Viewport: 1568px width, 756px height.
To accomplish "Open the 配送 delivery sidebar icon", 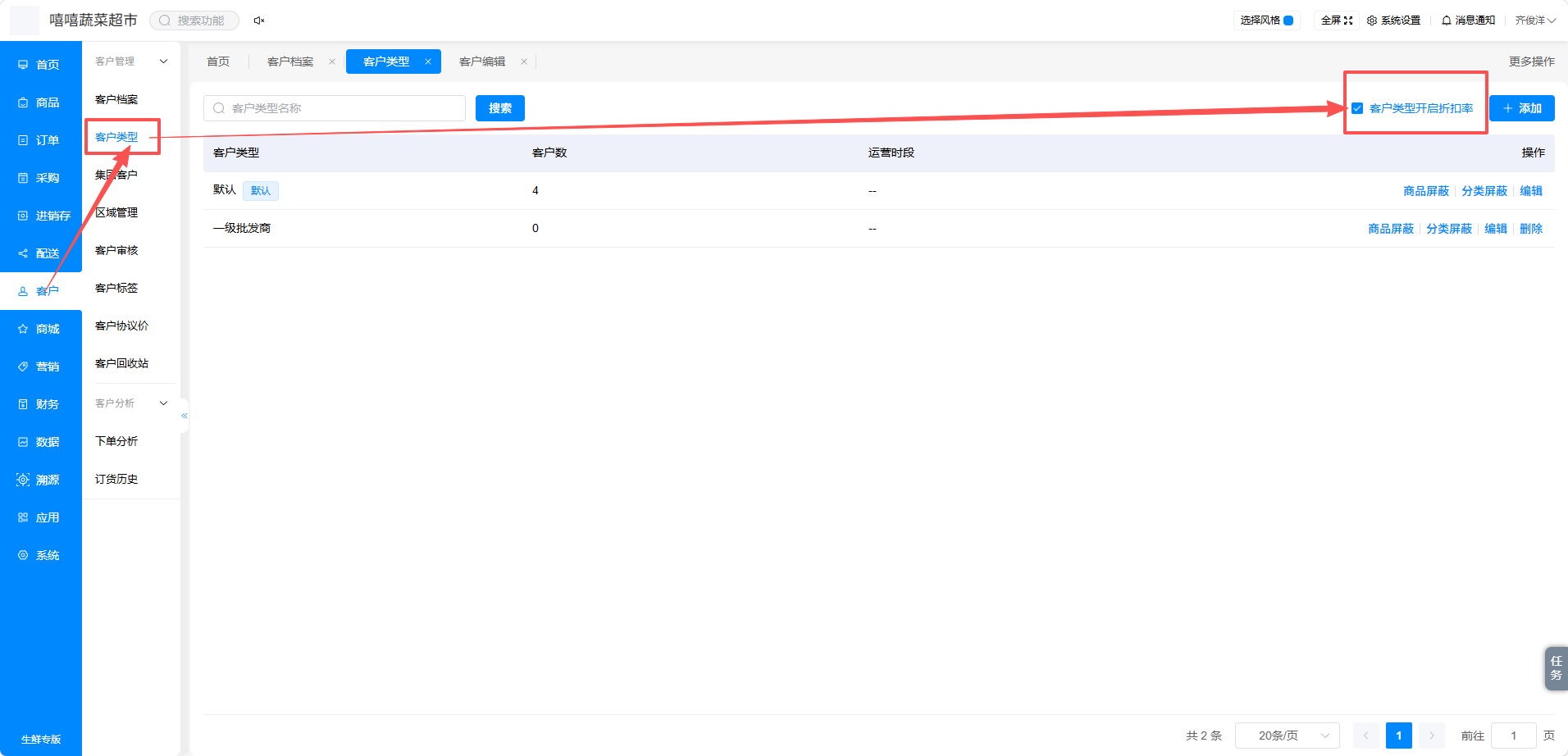I will pyautogui.click(x=23, y=253).
